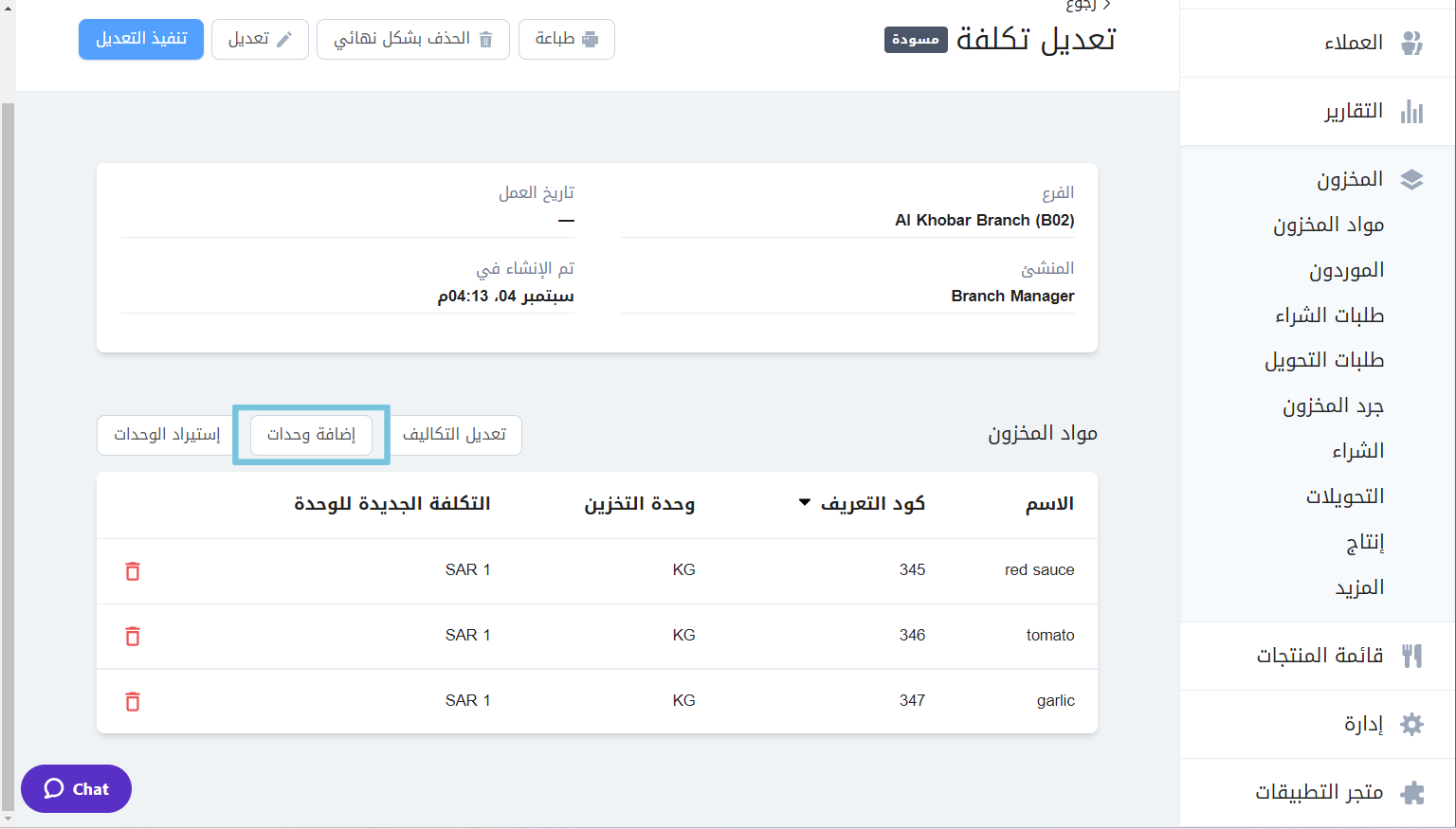
Task: Delete the garlic row using its trash icon
Action: (x=132, y=701)
